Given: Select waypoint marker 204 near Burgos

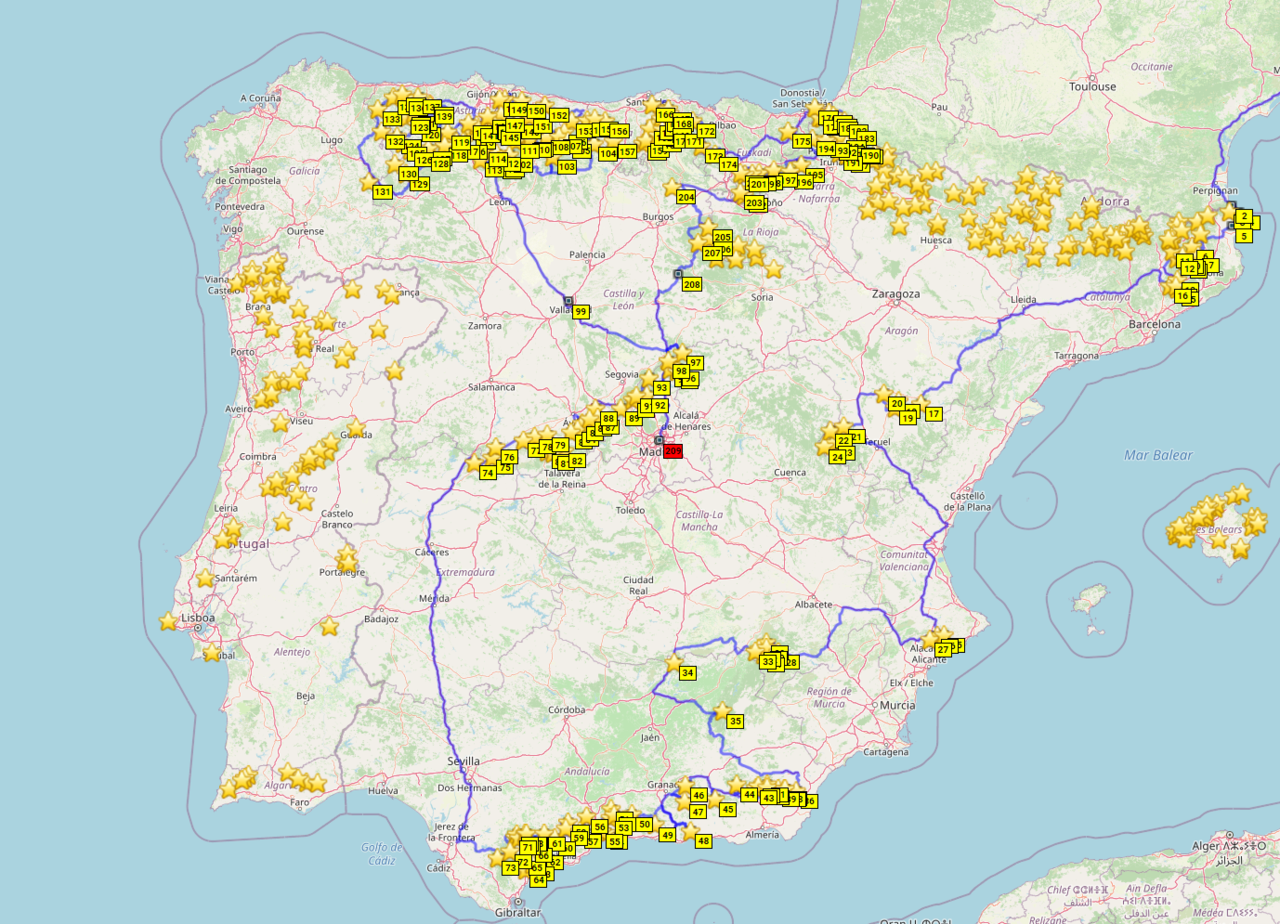Looking at the screenshot, I should (x=686, y=197).
